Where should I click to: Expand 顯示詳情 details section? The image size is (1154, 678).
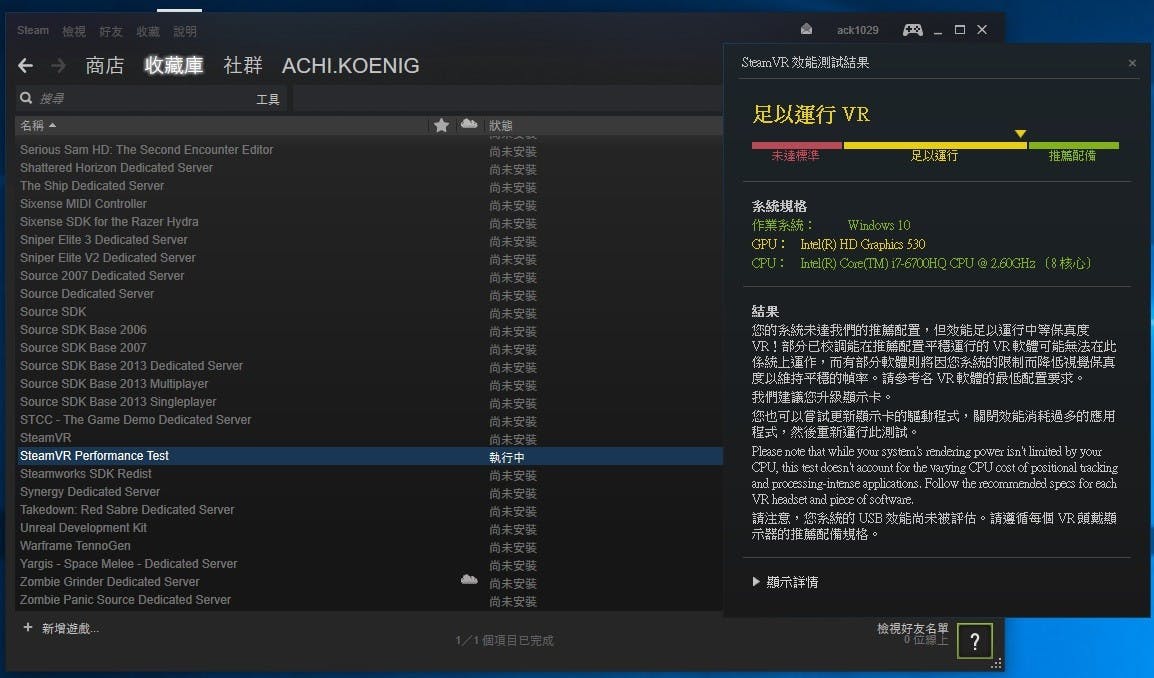785,582
